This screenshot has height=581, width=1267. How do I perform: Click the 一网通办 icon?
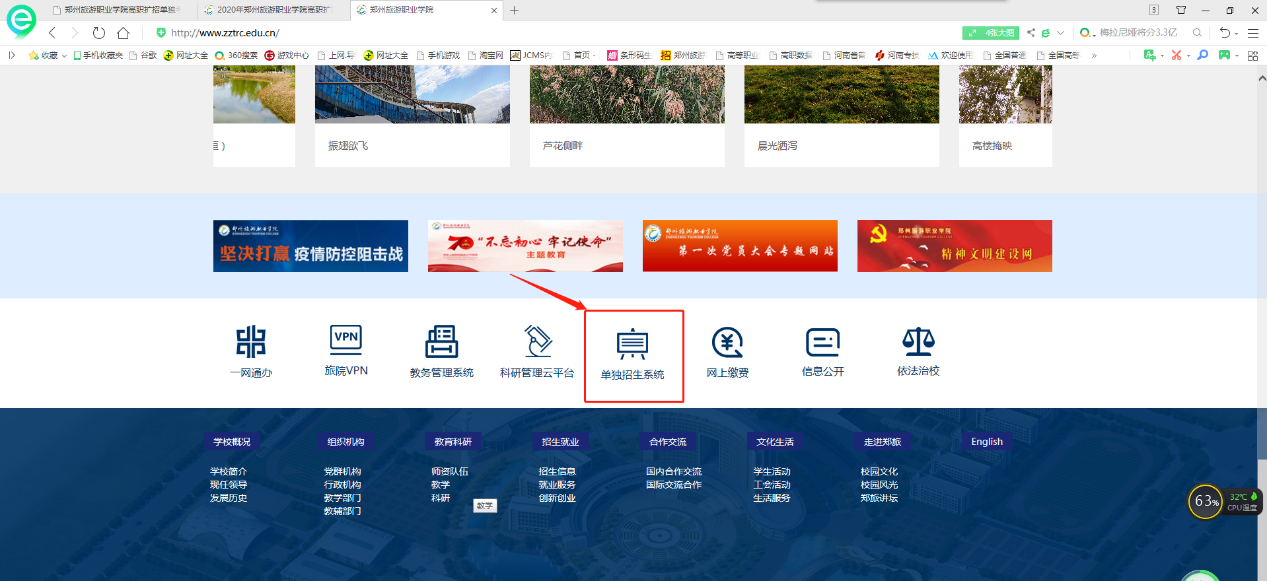250,342
